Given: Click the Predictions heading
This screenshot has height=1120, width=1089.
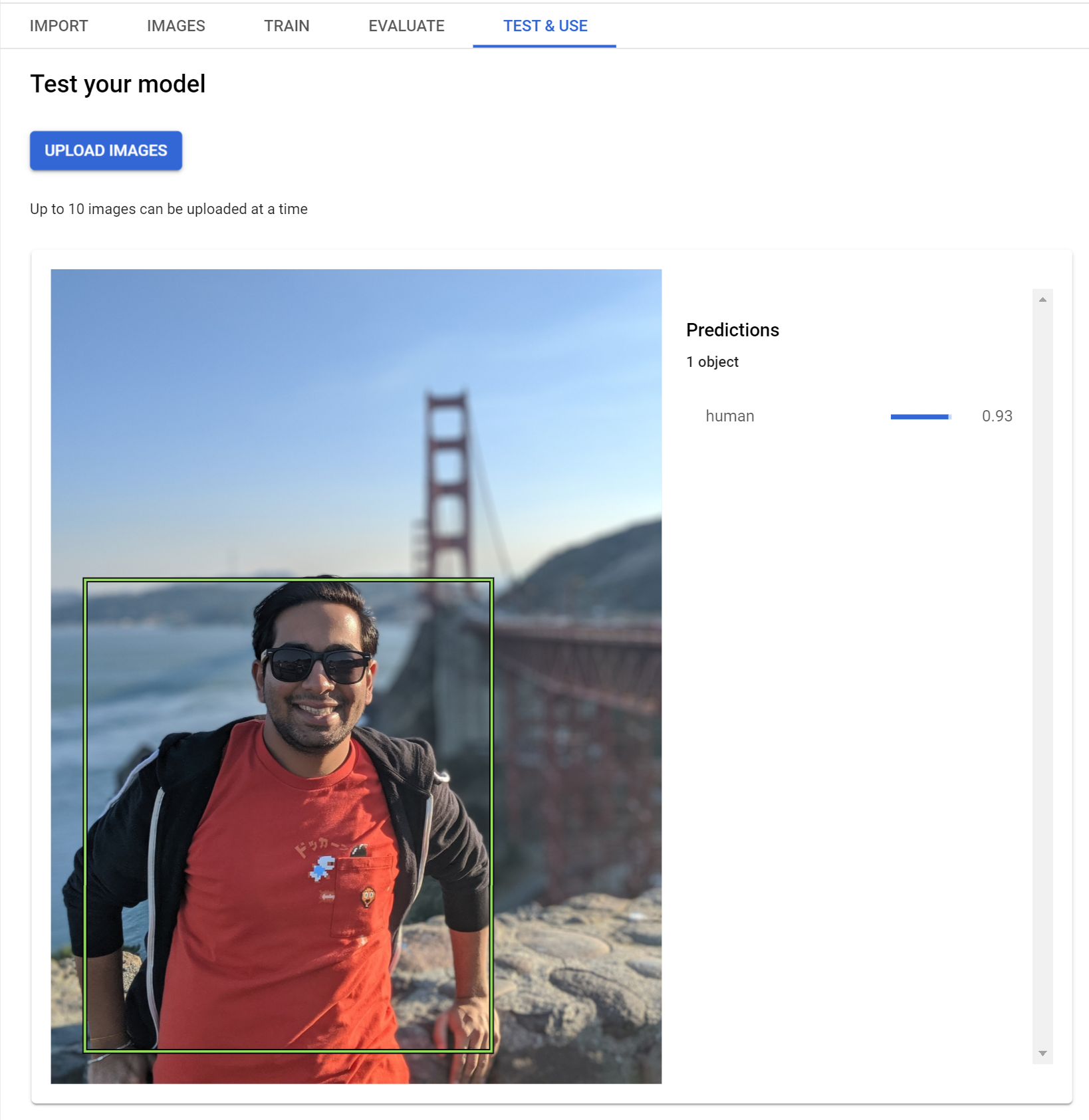Looking at the screenshot, I should pyautogui.click(x=732, y=330).
